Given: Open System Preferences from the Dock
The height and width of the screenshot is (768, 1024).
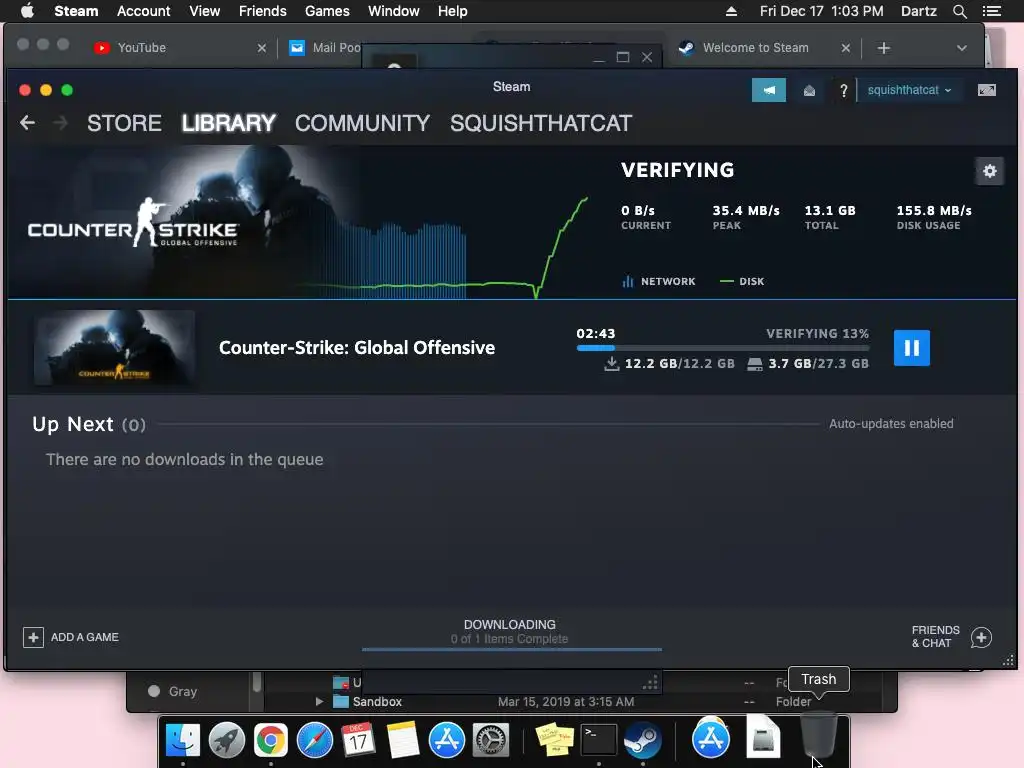Looking at the screenshot, I should [490, 740].
